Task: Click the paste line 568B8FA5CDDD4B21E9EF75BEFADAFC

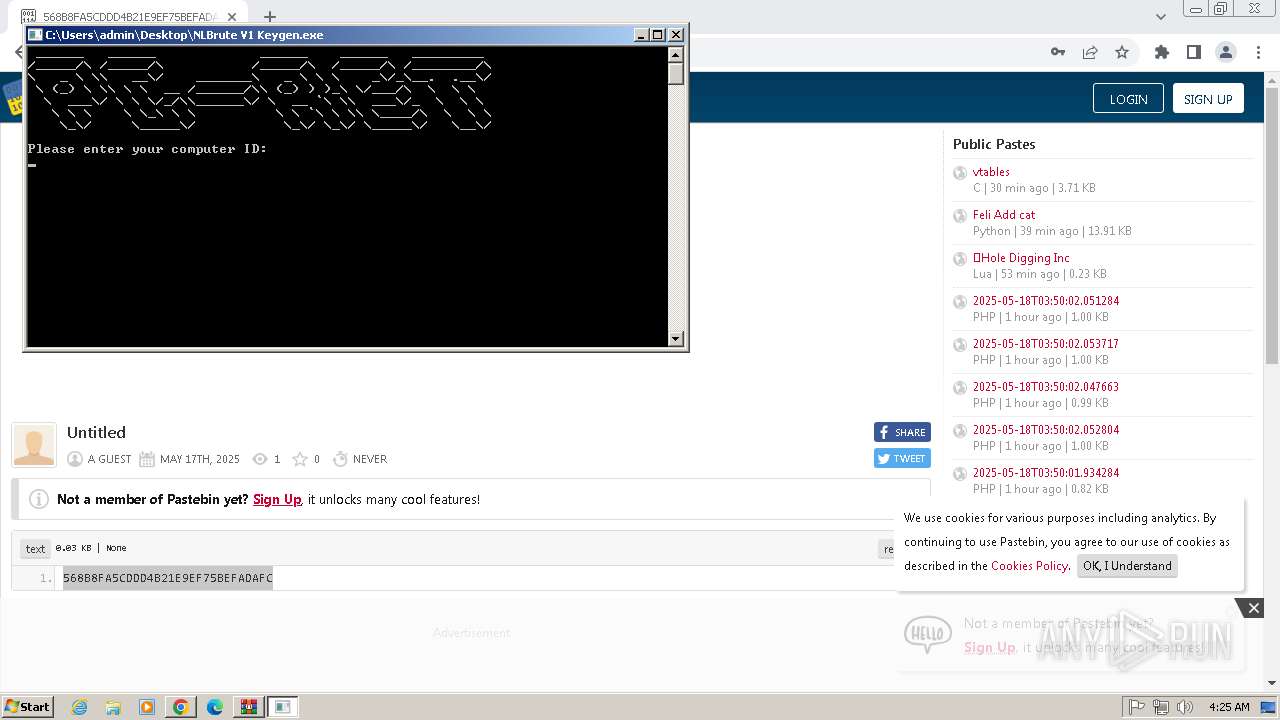Action: (x=168, y=578)
